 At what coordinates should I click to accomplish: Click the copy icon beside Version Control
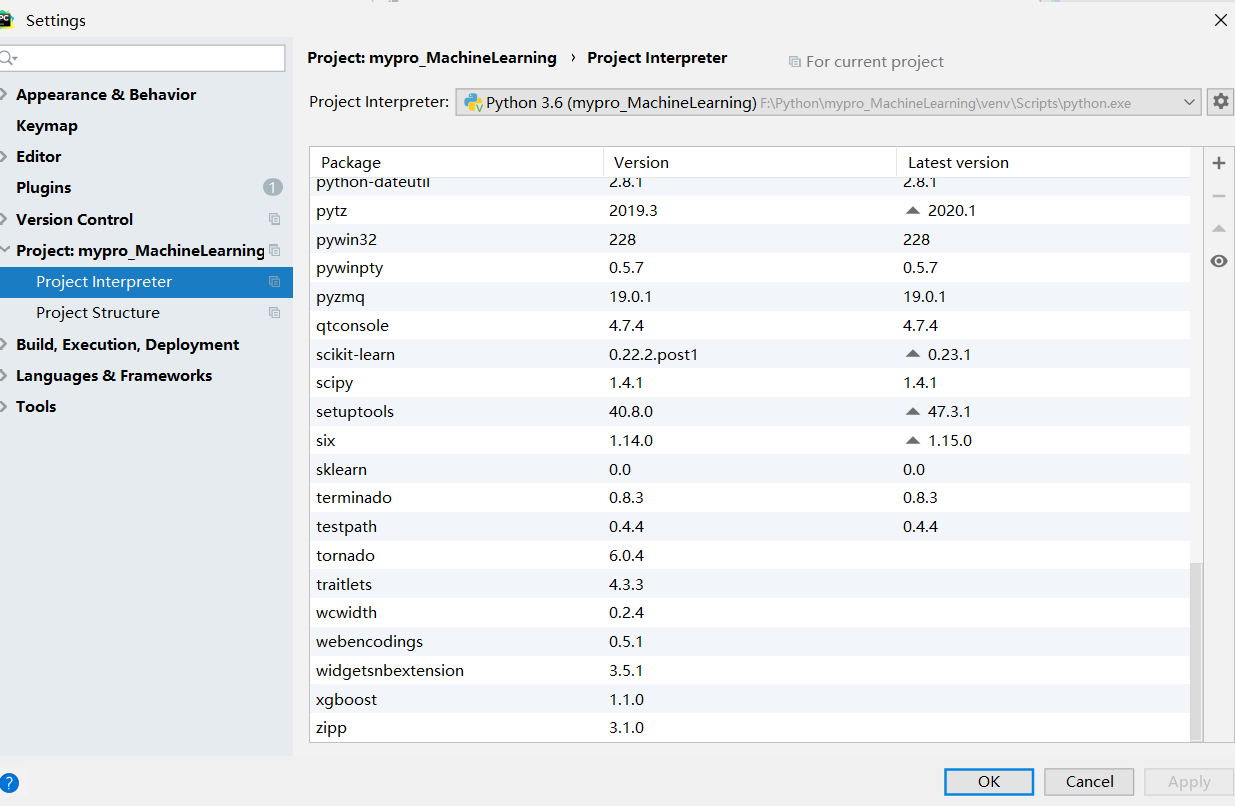274,219
